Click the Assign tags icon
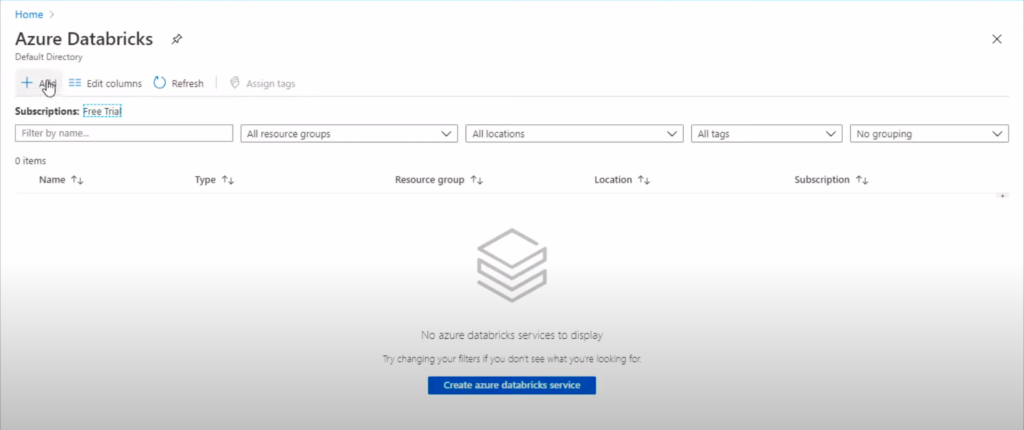 coord(236,83)
